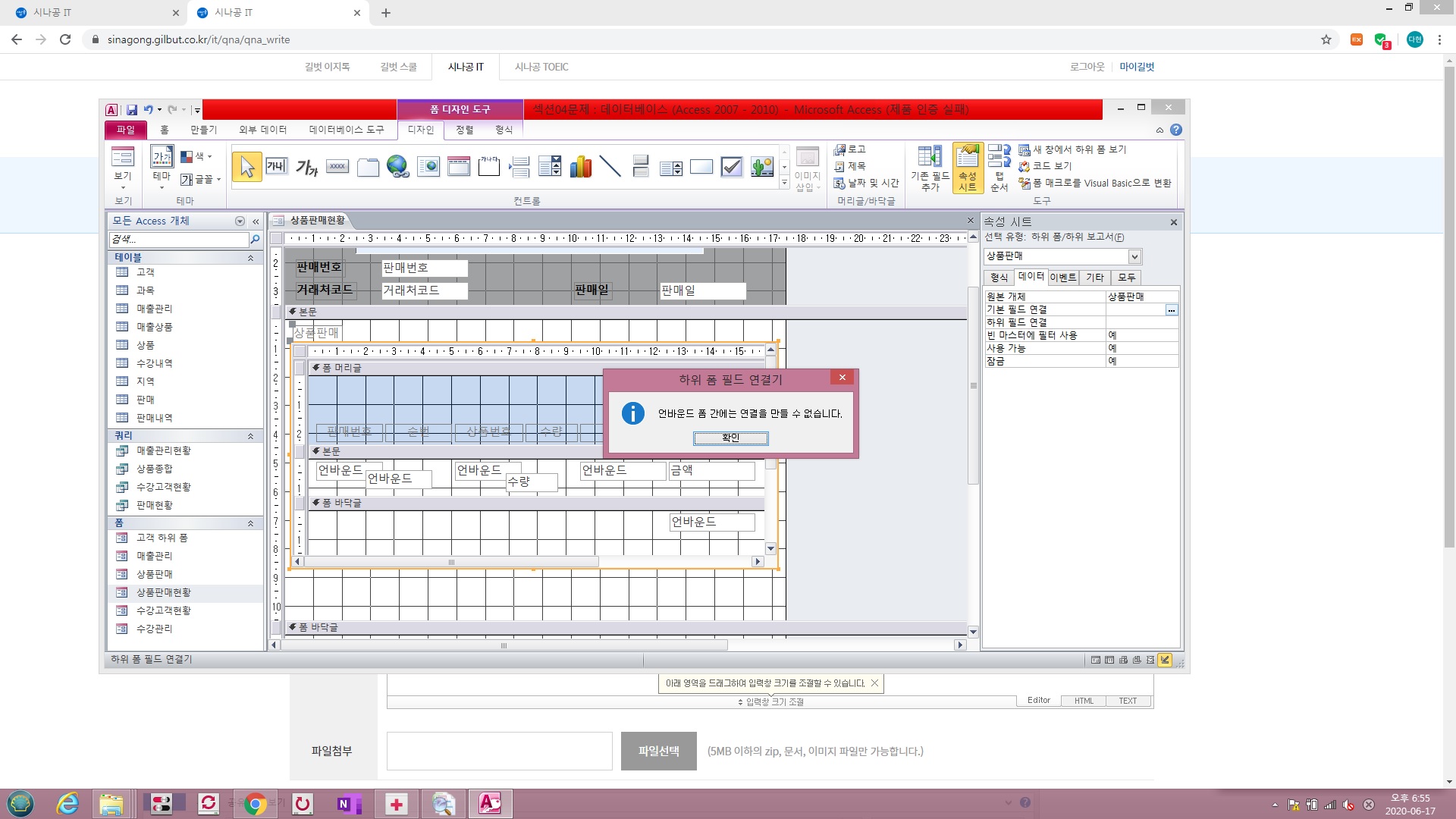Expand the controls gallery more arrow

click(785, 184)
